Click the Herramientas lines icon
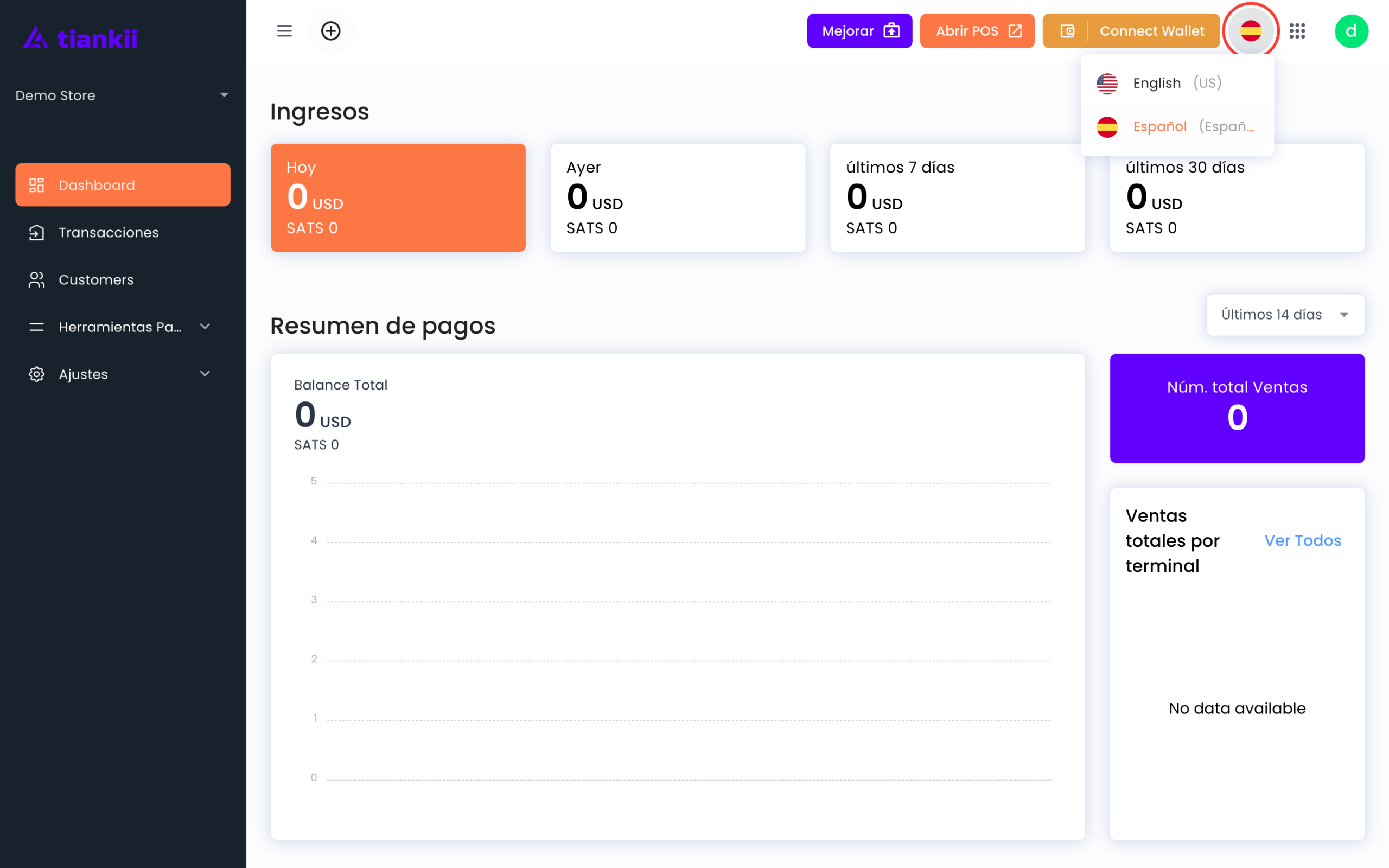This screenshot has height=868, width=1389. pos(37,327)
